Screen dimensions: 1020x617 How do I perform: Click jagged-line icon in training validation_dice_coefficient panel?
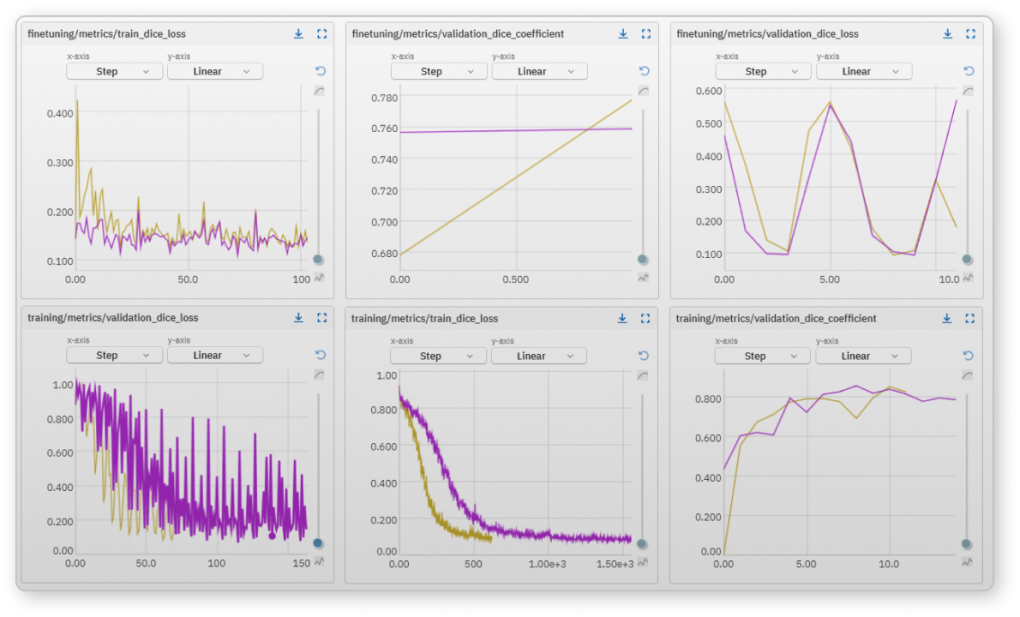click(x=967, y=562)
